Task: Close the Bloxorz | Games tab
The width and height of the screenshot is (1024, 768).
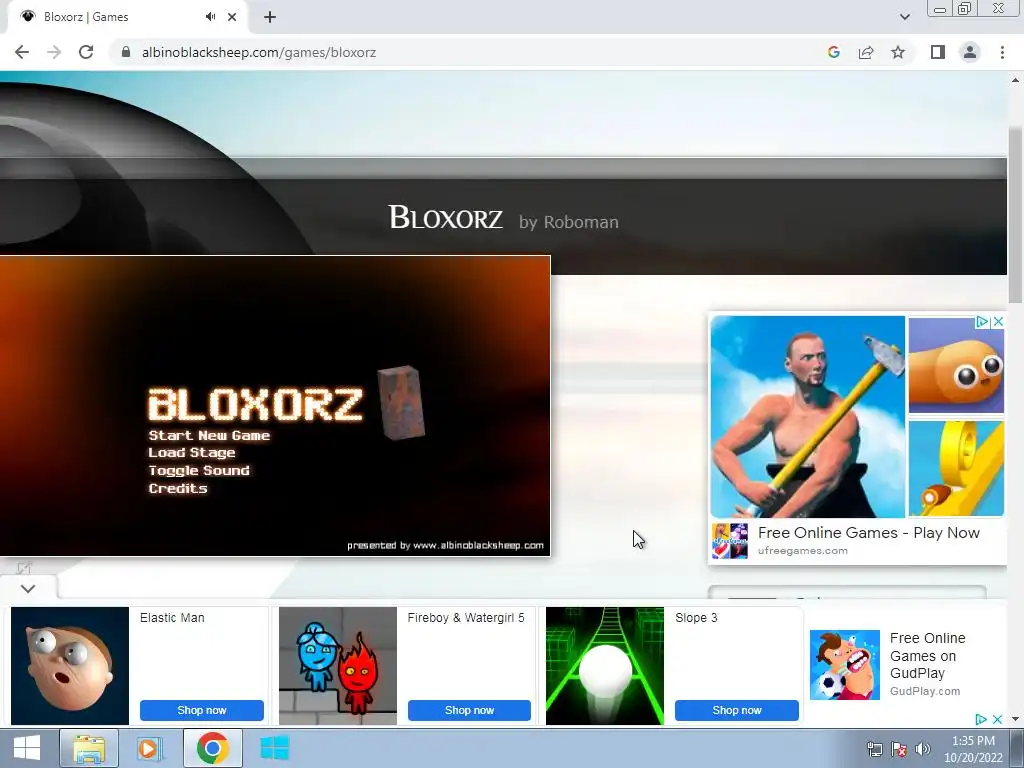Action: coord(232,17)
